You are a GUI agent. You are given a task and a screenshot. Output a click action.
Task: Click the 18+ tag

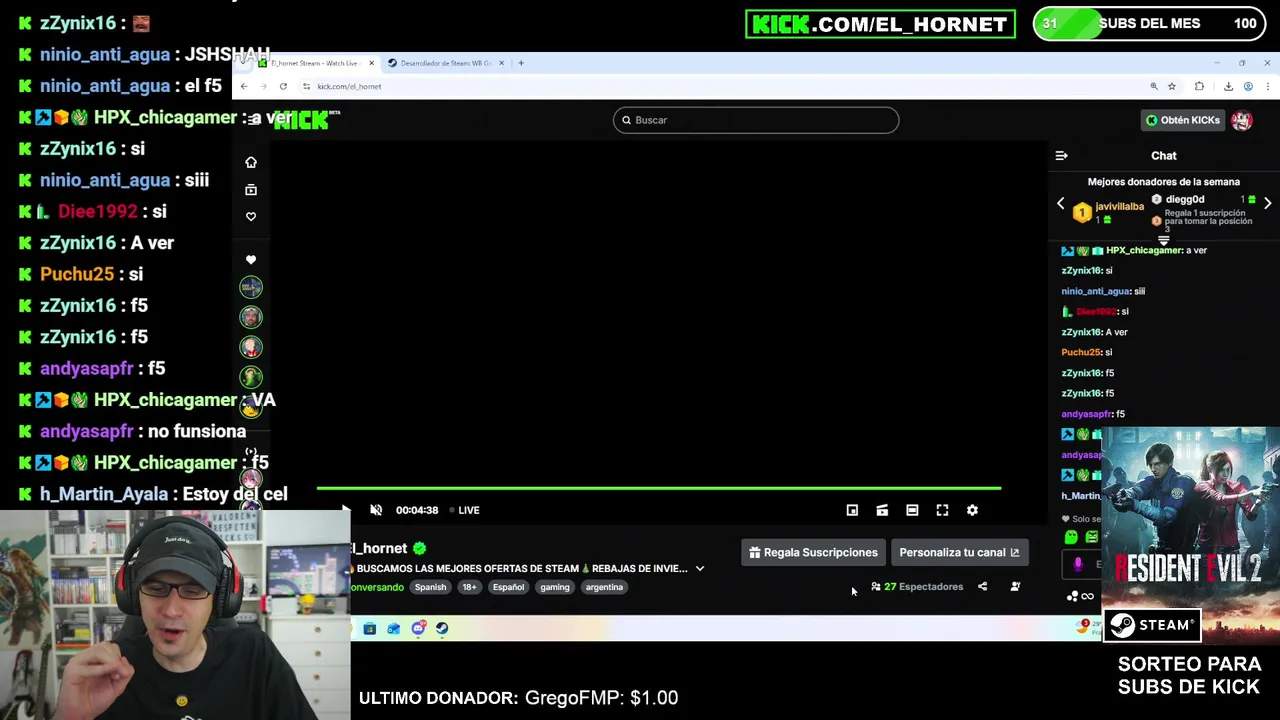click(469, 587)
